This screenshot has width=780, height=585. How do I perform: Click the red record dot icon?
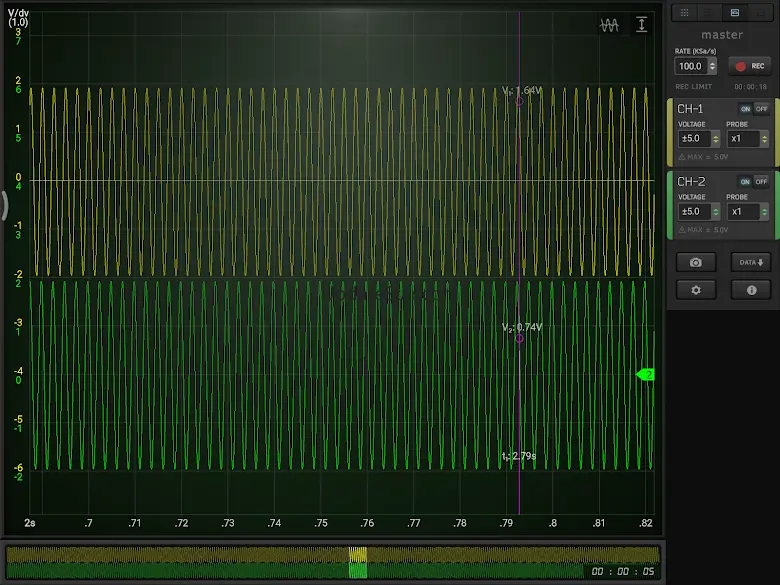741,66
